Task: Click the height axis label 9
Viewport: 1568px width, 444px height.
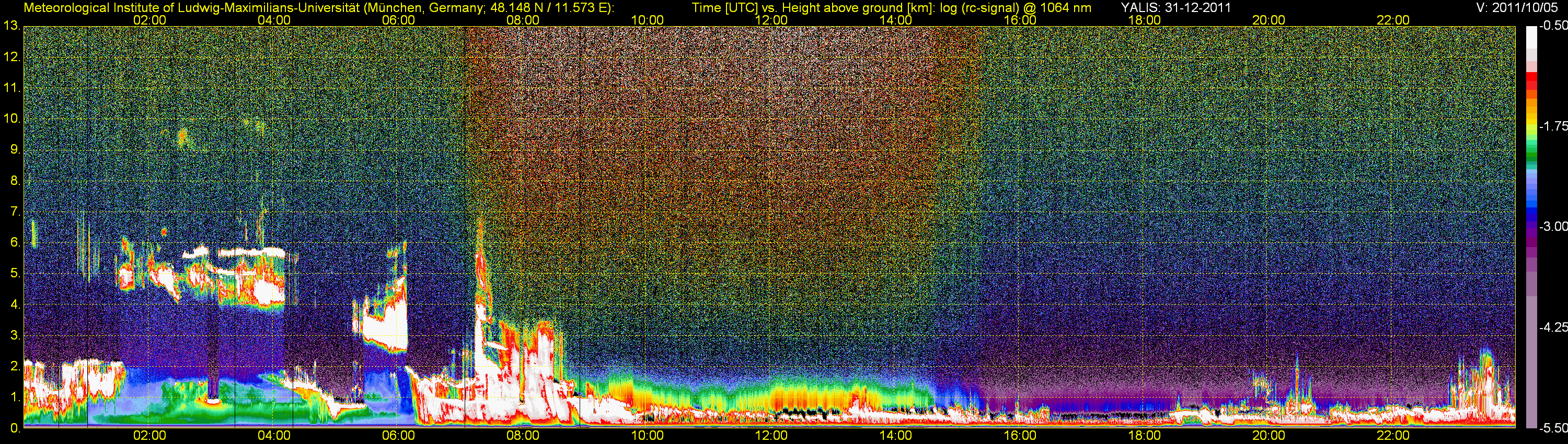Action: (15, 149)
